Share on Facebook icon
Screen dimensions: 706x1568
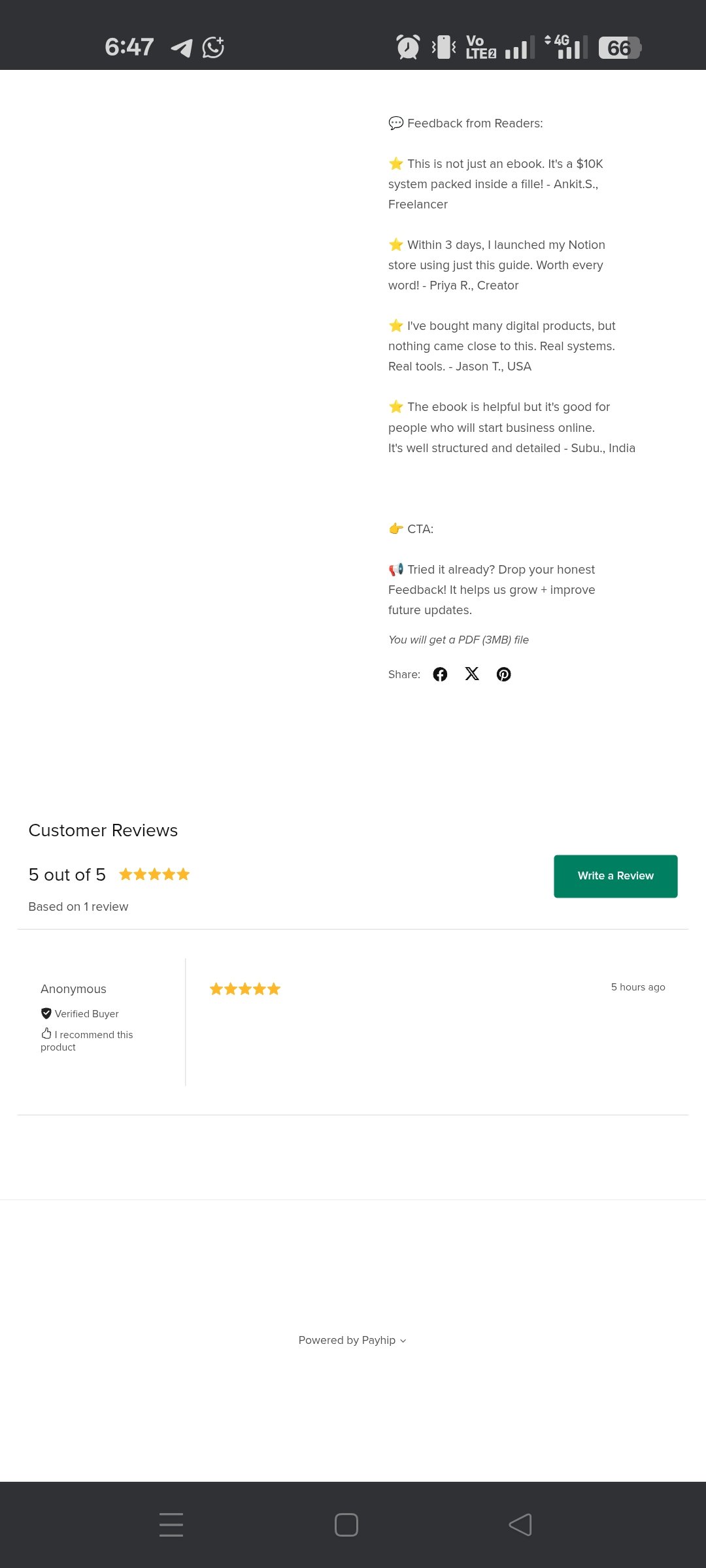coord(440,674)
